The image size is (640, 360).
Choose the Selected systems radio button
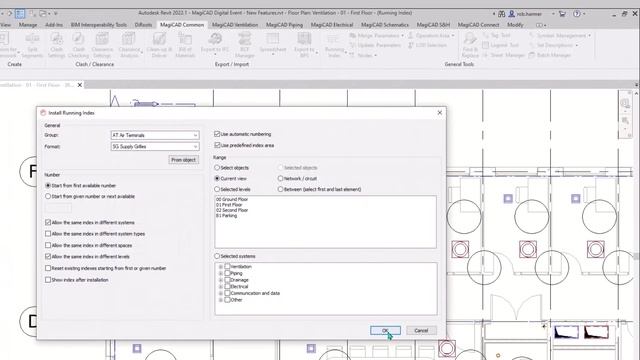coord(217,256)
